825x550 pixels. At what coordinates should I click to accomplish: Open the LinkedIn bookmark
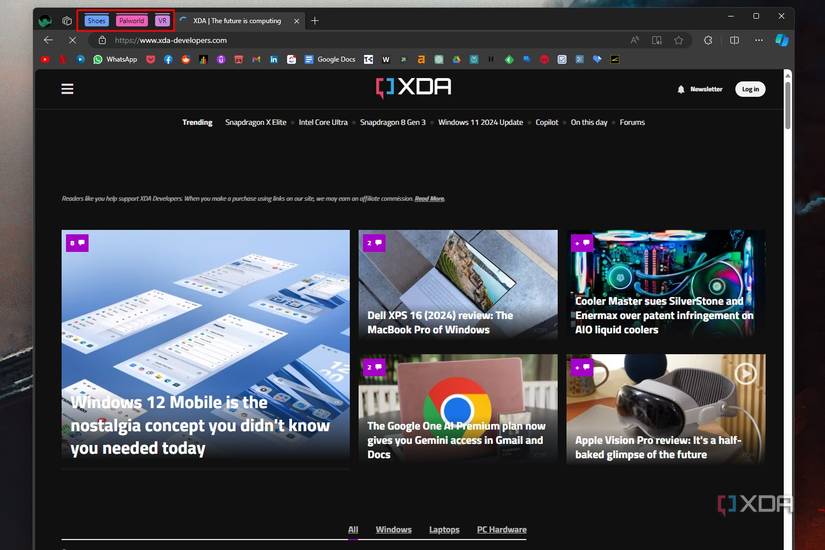[x=274, y=59]
